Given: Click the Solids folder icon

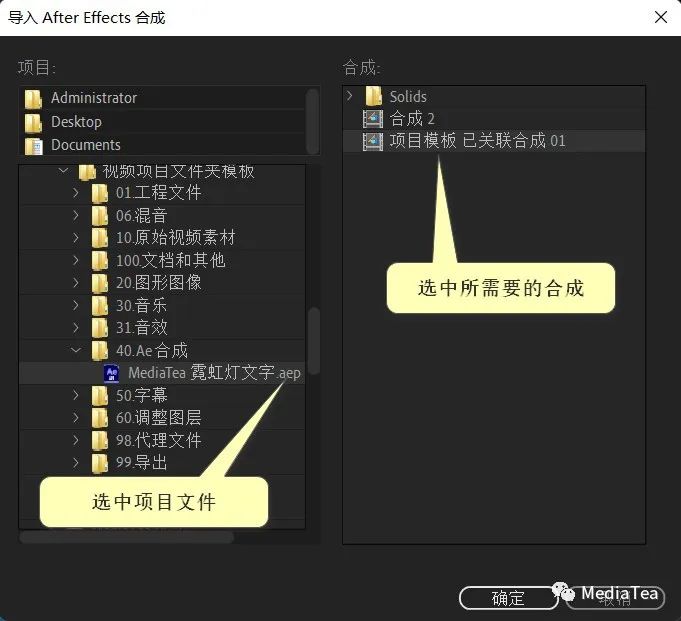Looking at the screenshot, I should pyautogui.click(x=374, y=96).
